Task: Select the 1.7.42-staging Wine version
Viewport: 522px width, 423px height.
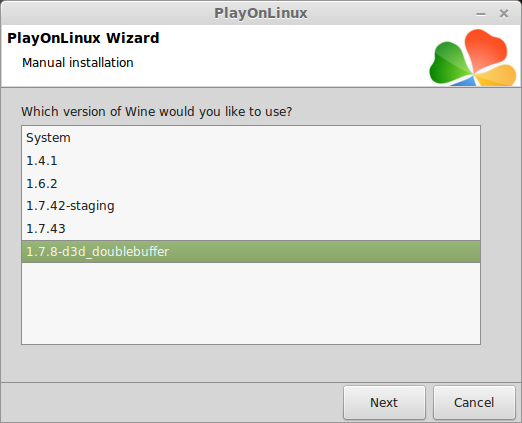Action: [251, 206]
